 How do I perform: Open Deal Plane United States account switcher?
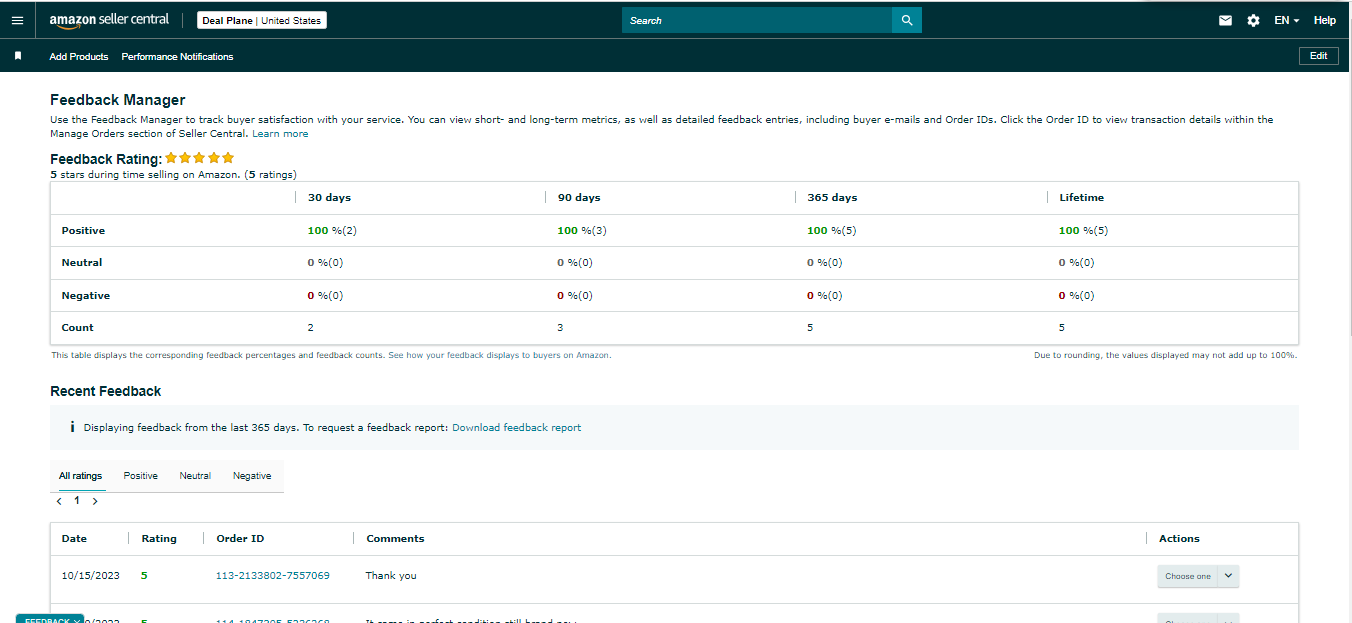tap(262, 20)
